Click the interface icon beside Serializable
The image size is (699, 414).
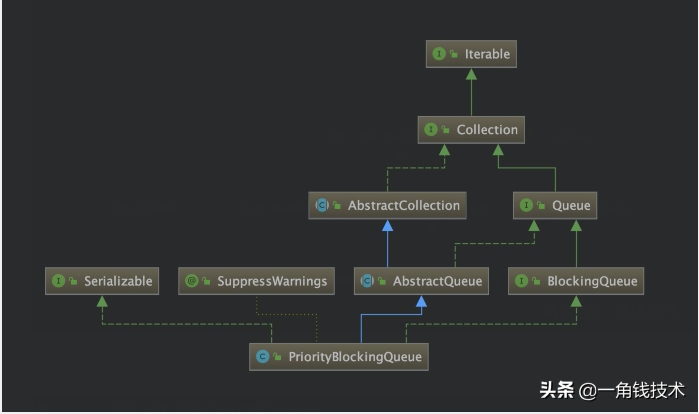pos(57,282)
